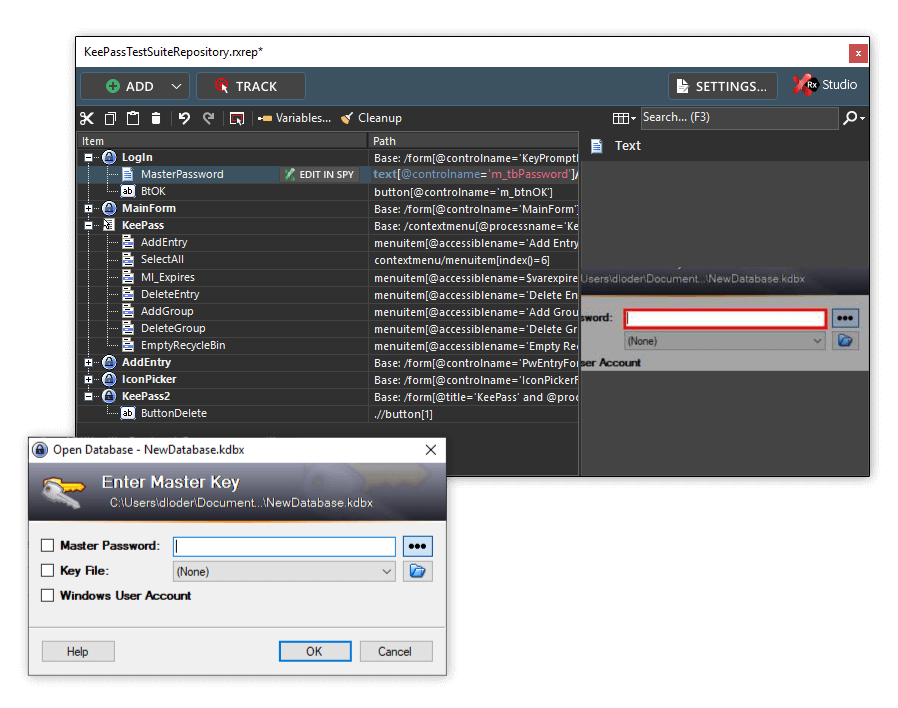Image resolution: width=898 pixels, height=708 pixels.
Task: Click the key file browse folder icon
Action: point(418,571)
